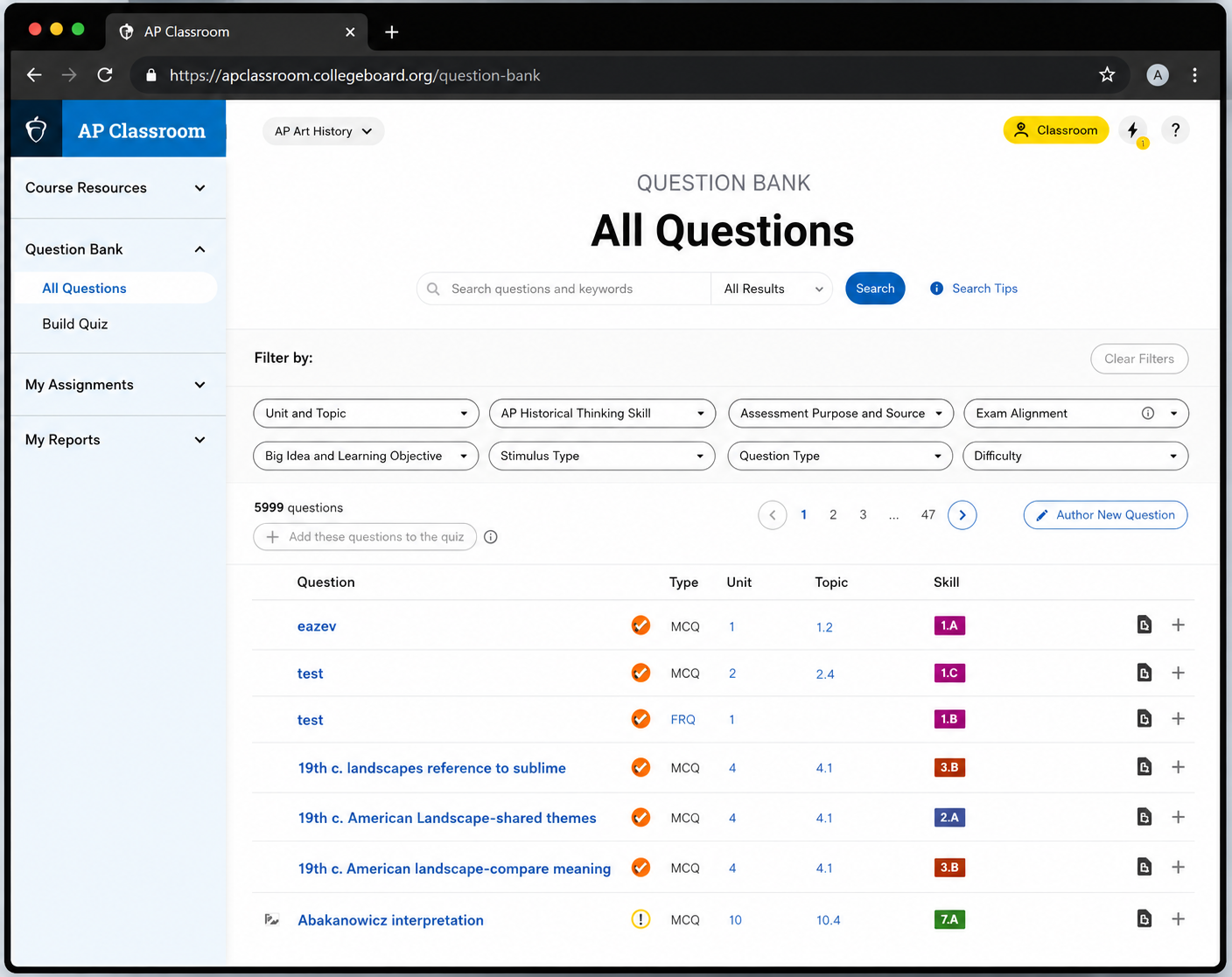Screen dimensions: 1232x977
Task: Open the Search Tips link
Action: (974, 289)
